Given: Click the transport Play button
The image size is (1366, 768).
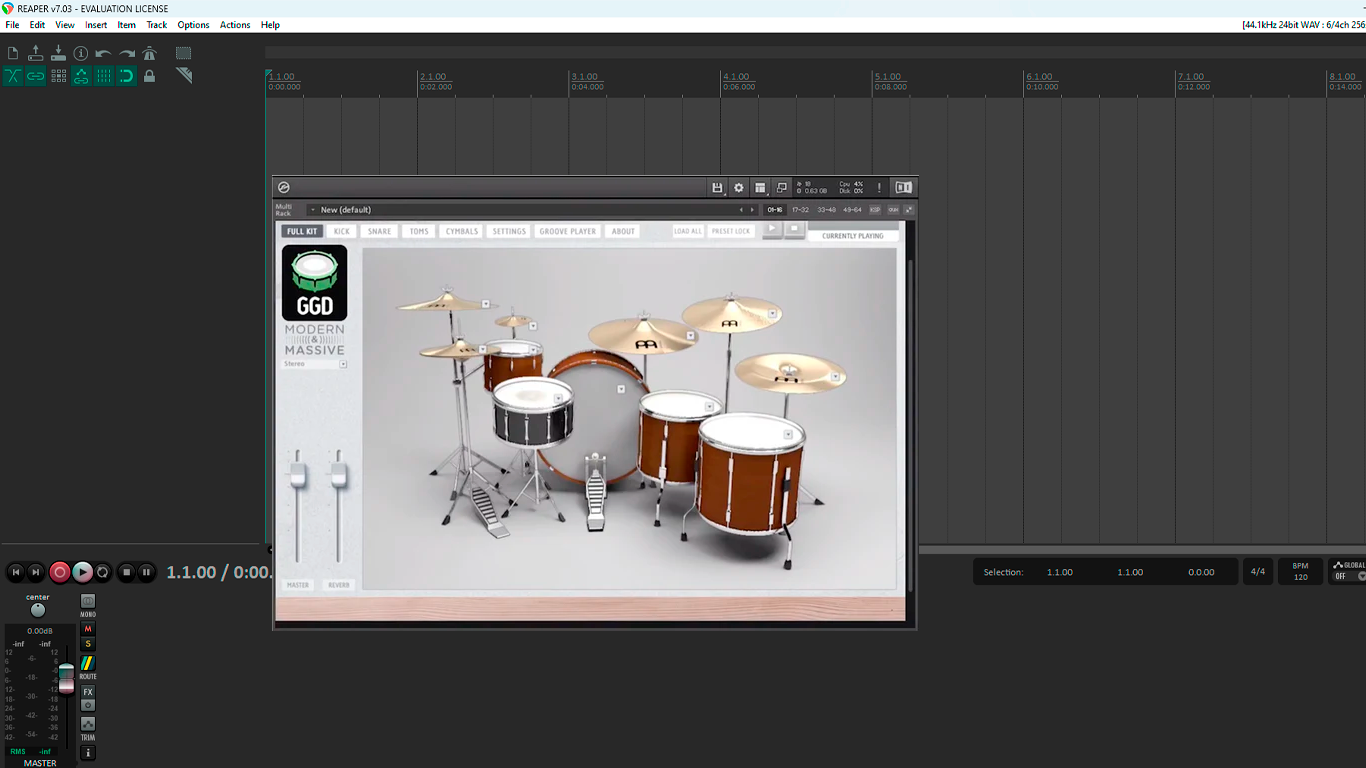Looking at the screenshot, I should tap(82, 572).
